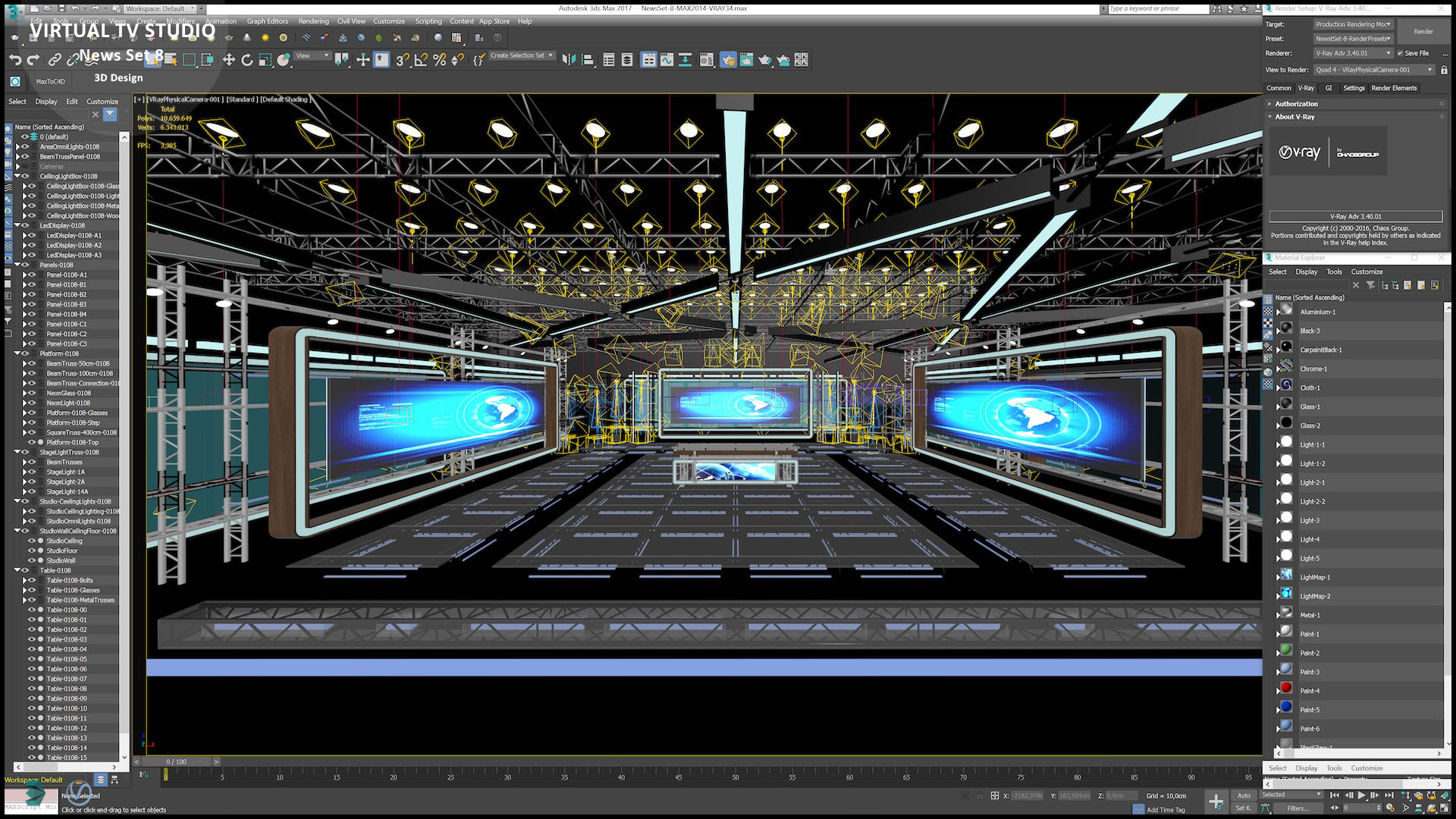1456x819 pixels.
Task: Select the Move transform tool
Action: point(228,60)
